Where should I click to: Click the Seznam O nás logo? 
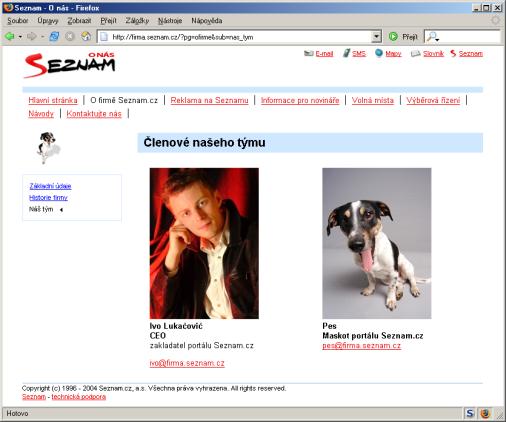point(69,65)
